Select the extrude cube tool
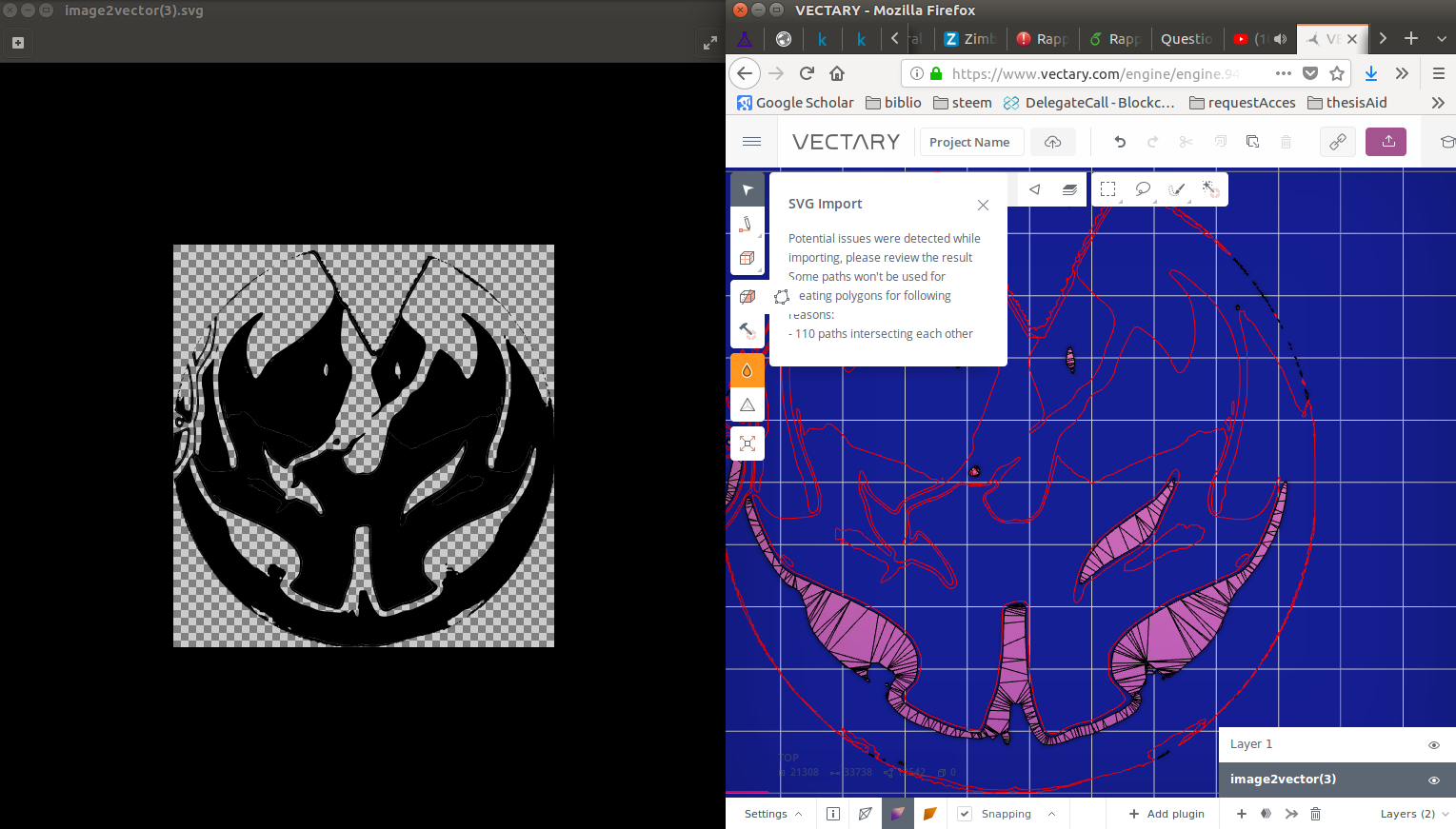 click(x=748, y=297)
